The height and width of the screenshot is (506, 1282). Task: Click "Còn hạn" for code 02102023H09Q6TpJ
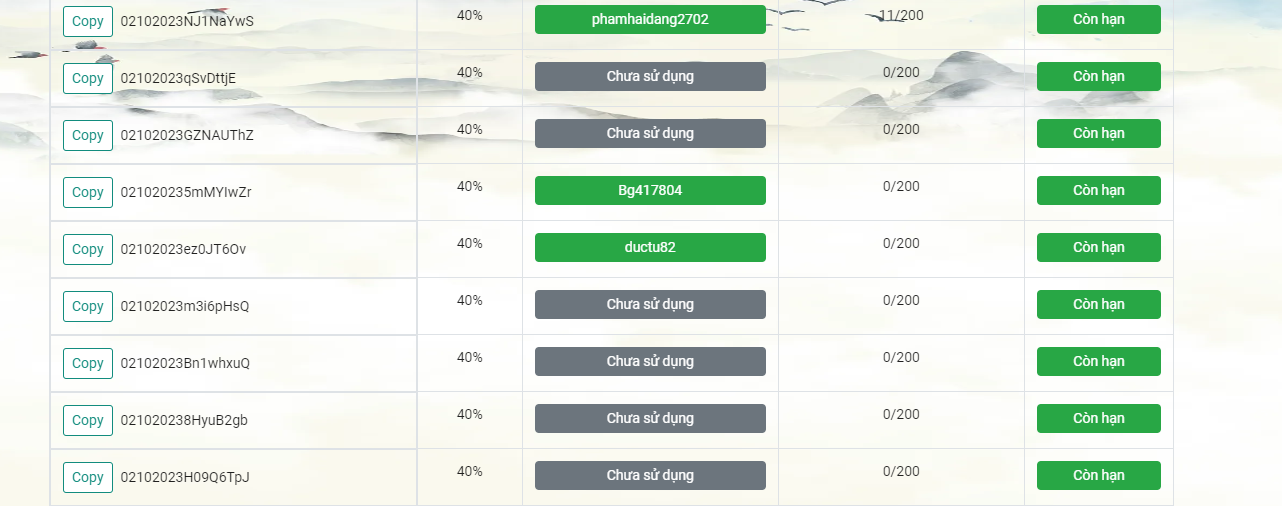click(1098, 475)
